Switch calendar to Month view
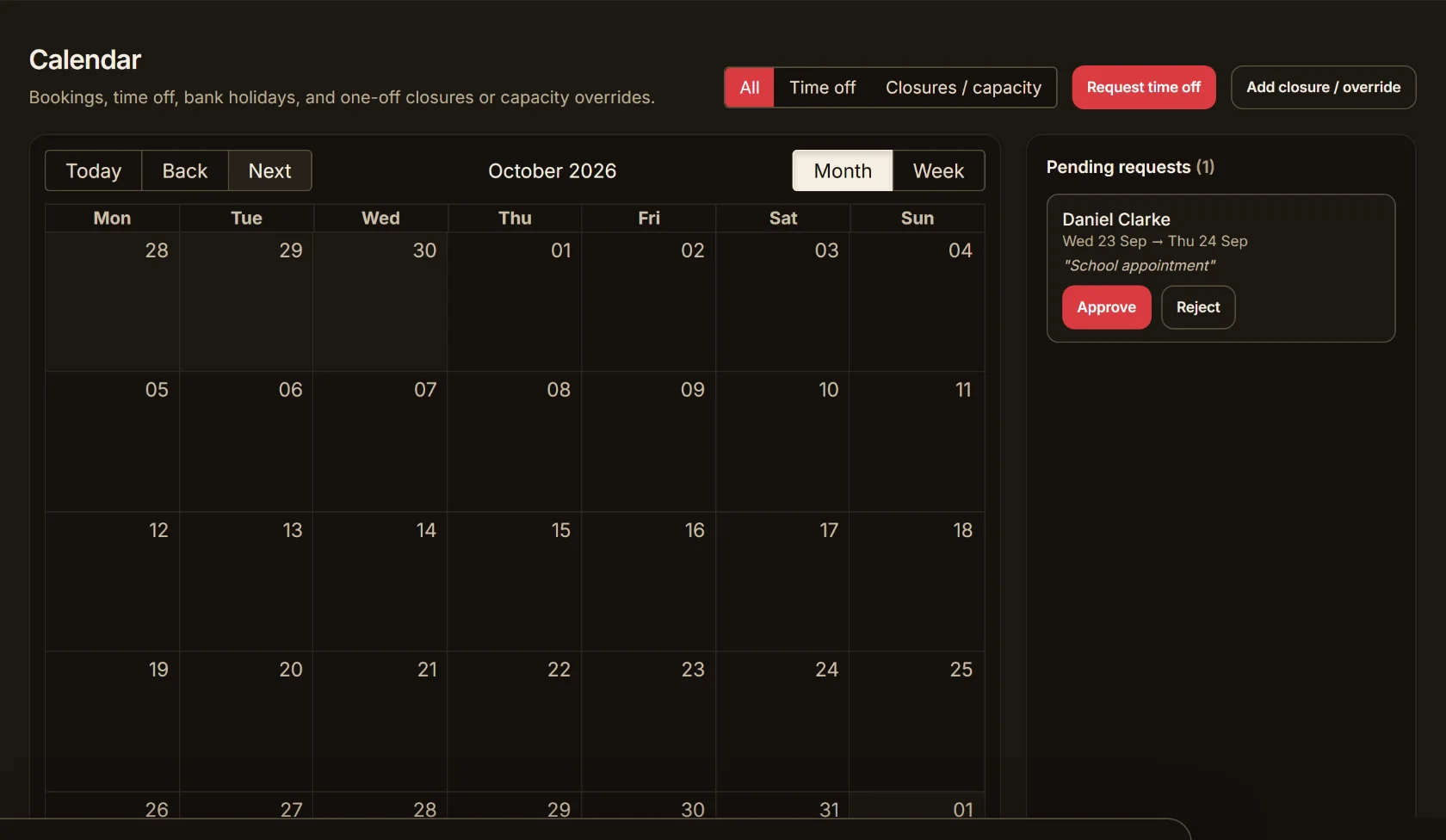 pos(843,170)
